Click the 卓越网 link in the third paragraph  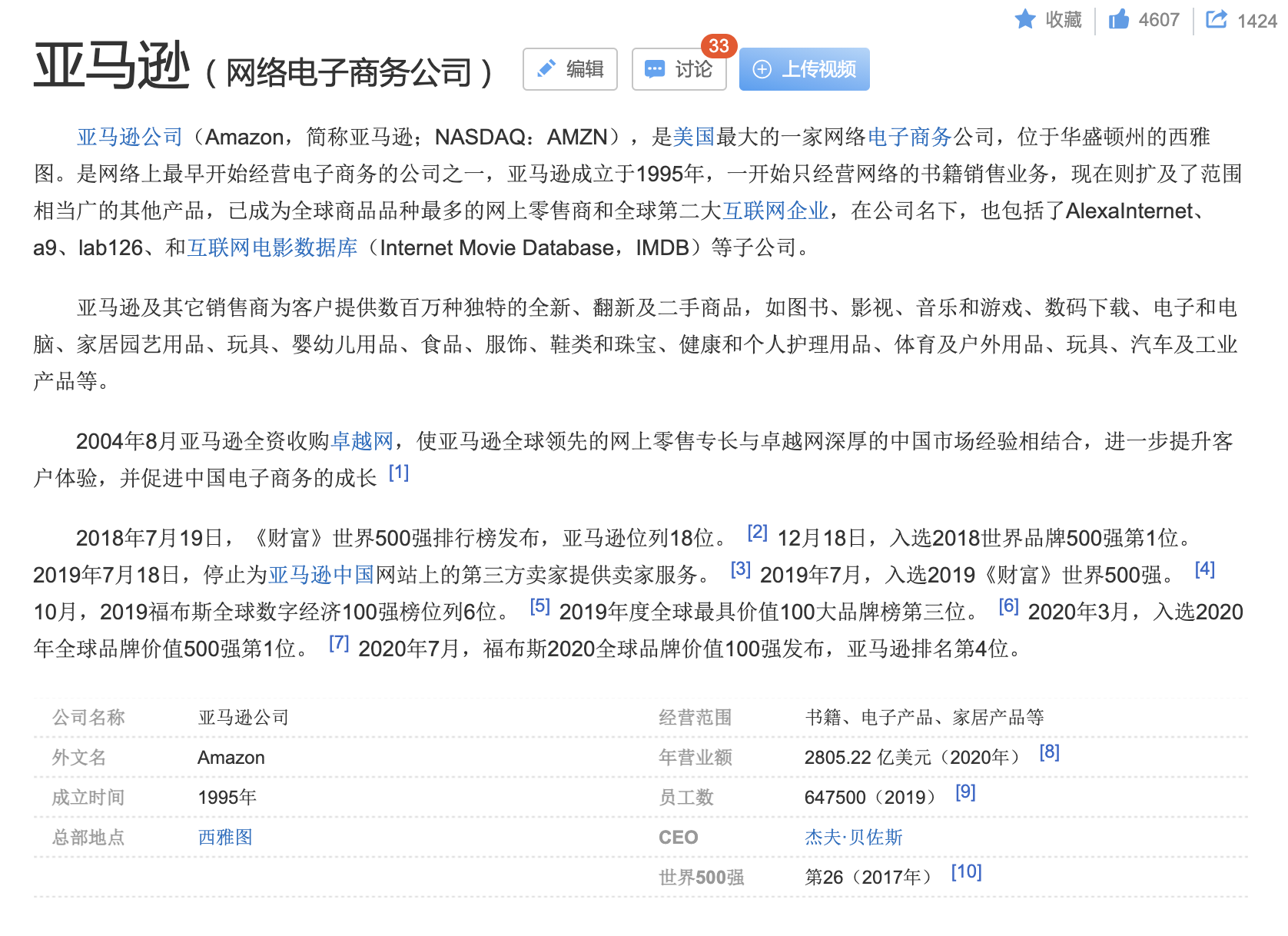point(361,441)
